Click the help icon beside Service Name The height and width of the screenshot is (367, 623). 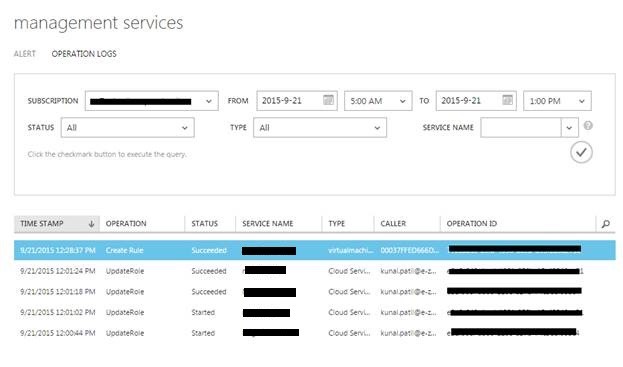[x=588, y=126]
